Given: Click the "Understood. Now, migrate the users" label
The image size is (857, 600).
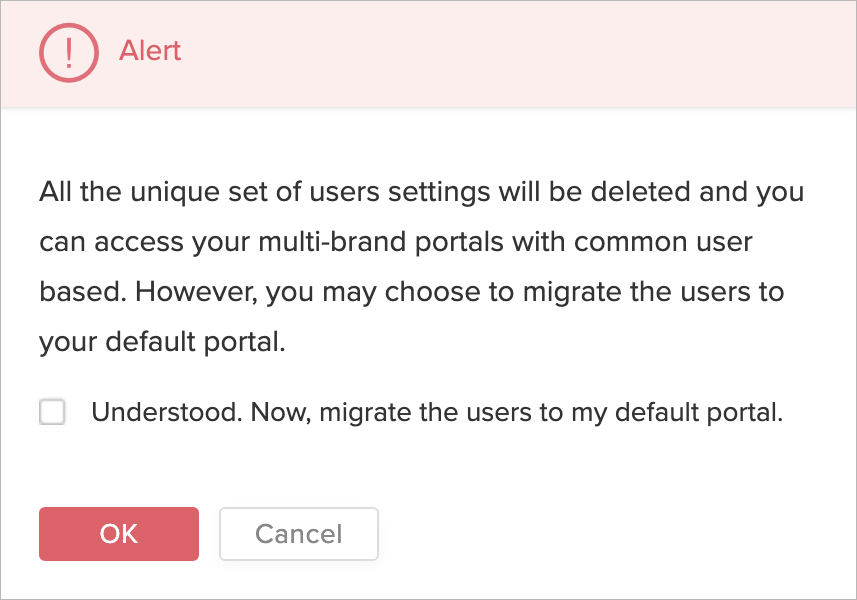Looking at the screenshot, I should [x=436, y=412].
